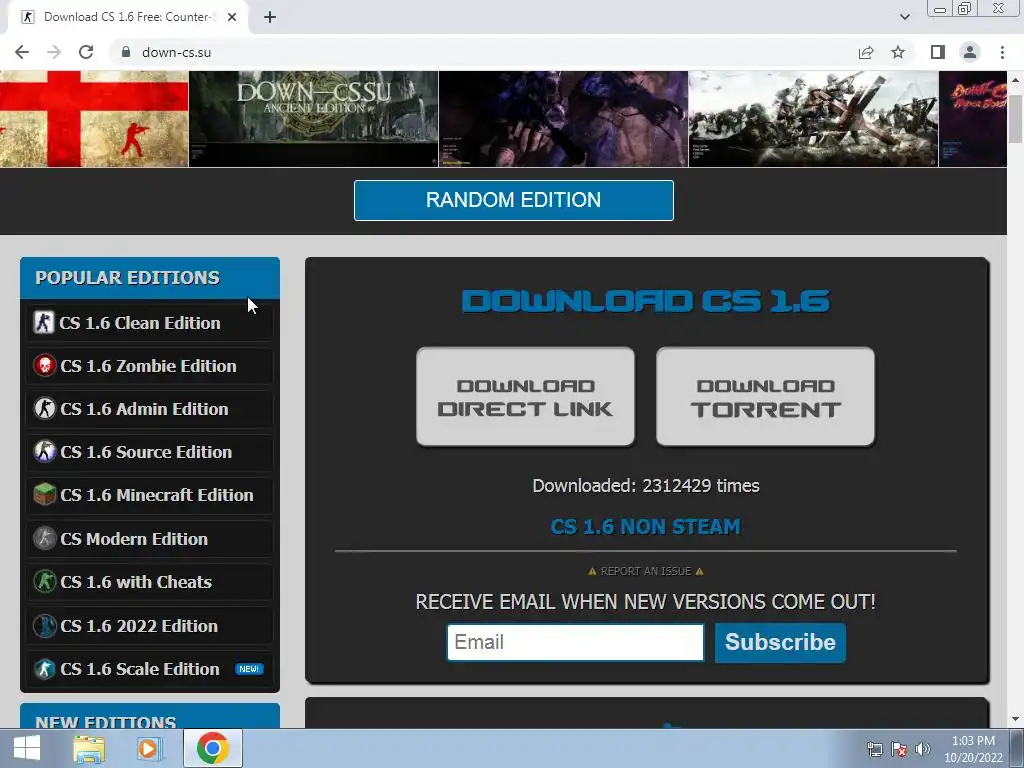Click the CS 1.6 Clean Edition icon
Image resolution: width=1024 pixels, height=768 pixels.
pos(44,323)
